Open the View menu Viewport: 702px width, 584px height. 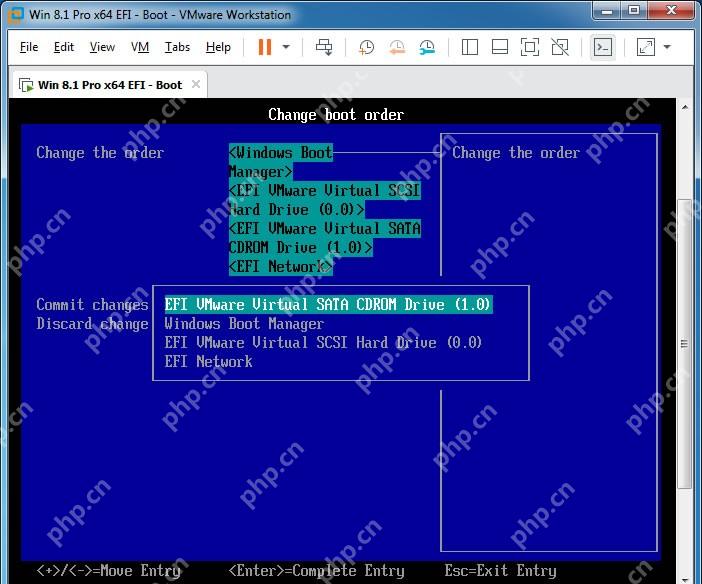click(x=102, y=47)
